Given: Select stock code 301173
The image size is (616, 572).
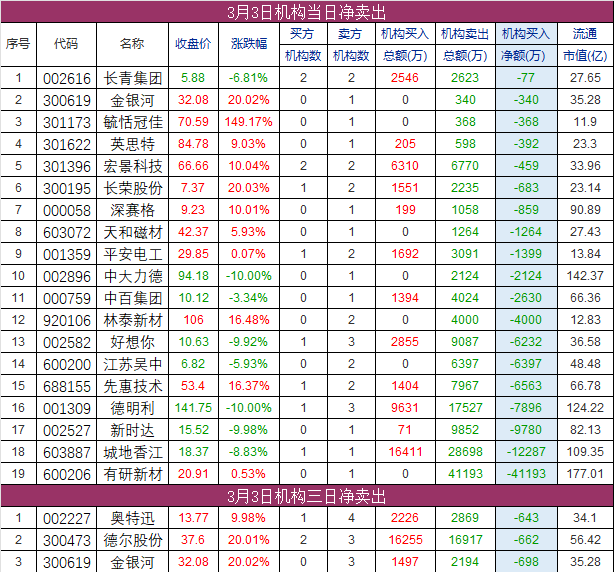Looking at the screenshot, I should (67, 123).
